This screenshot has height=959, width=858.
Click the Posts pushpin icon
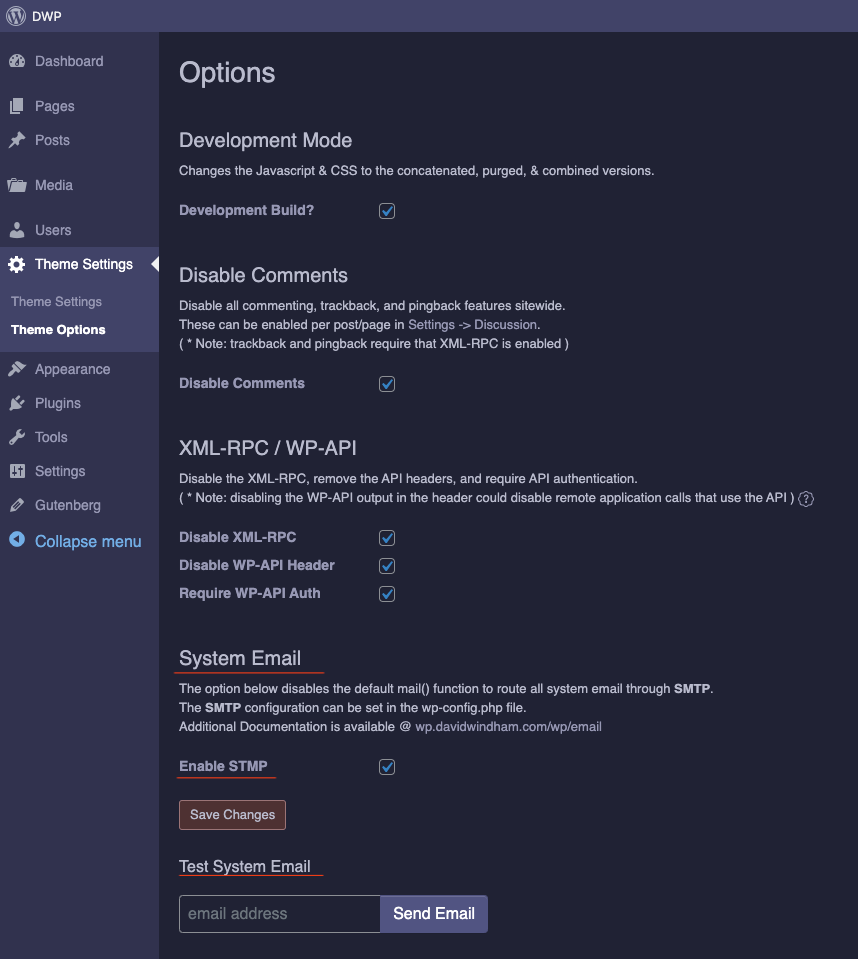pos(17,140)
